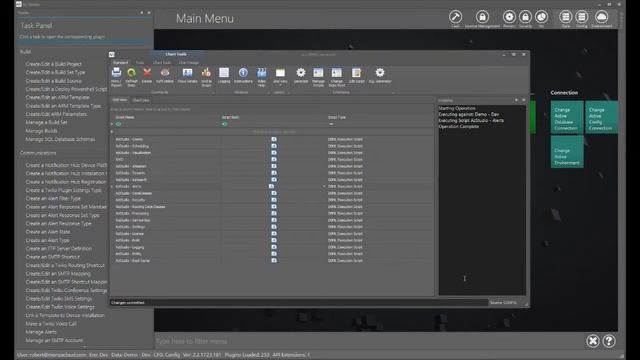Select the AdStudio - Processing row

[272, 213]
